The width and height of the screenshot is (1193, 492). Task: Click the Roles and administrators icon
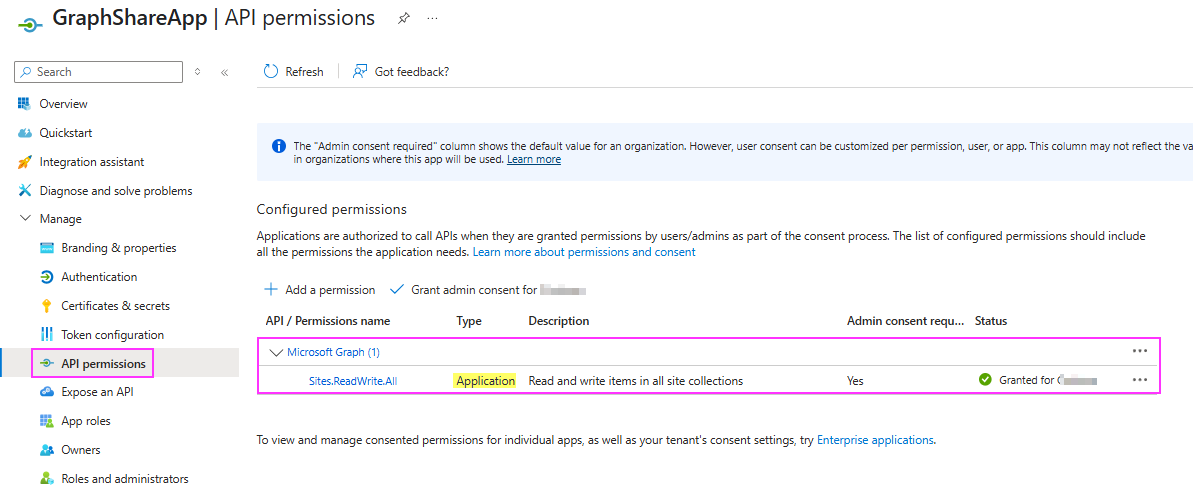click(46, 478)
